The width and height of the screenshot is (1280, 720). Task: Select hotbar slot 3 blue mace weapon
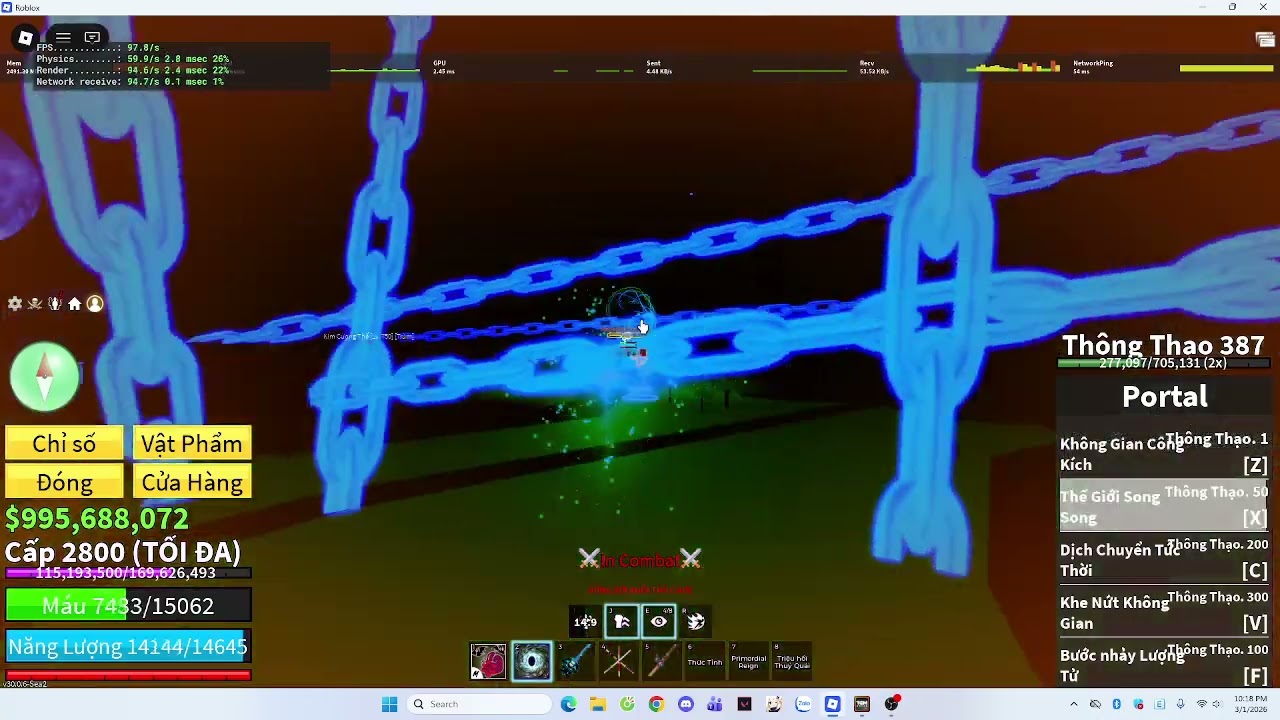point(575,661)
